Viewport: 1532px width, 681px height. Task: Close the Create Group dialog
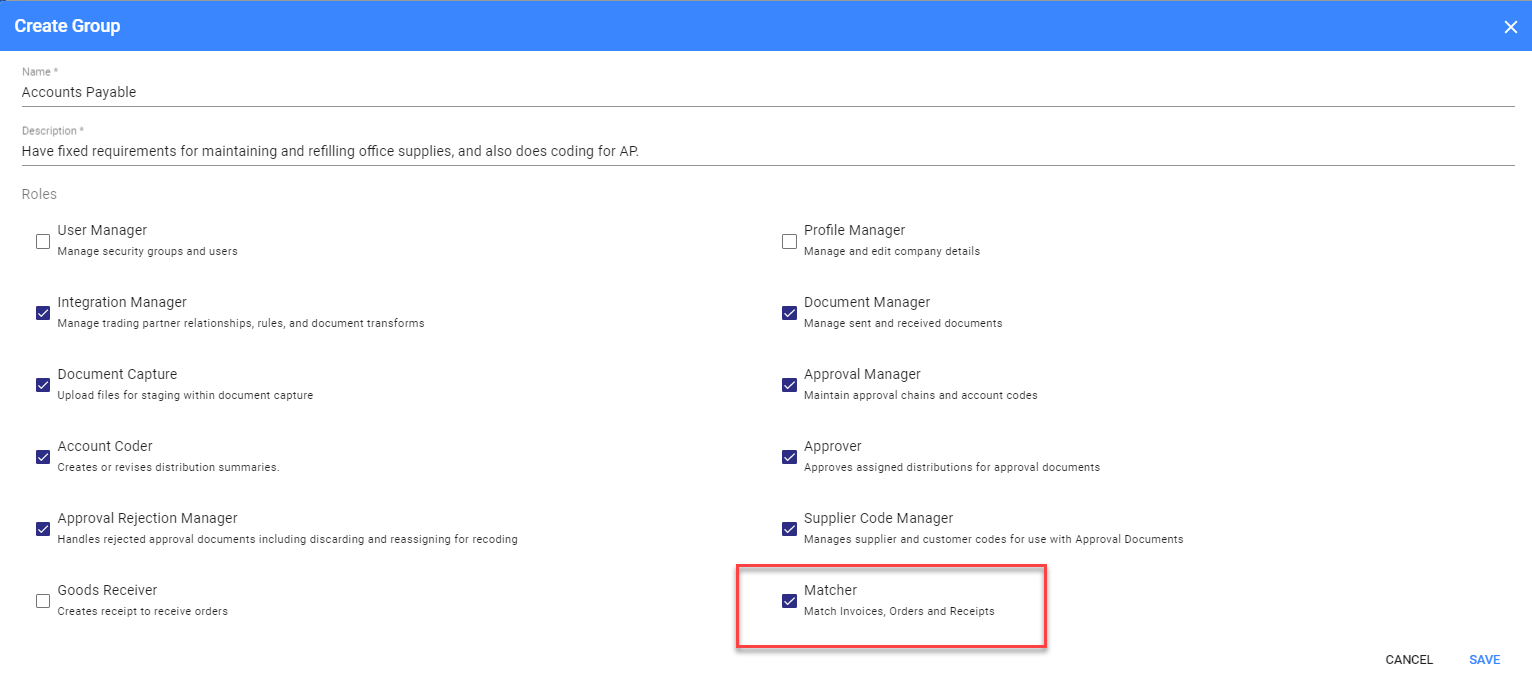click(1510, 27)
